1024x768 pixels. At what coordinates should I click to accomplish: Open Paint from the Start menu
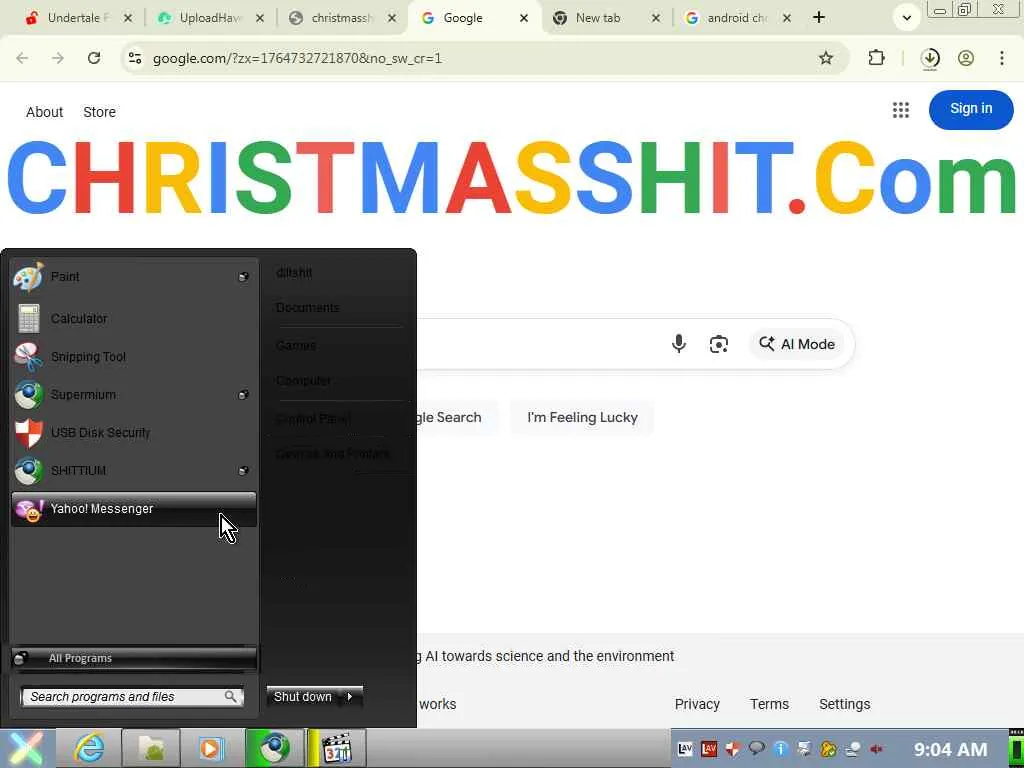[133, 277]
